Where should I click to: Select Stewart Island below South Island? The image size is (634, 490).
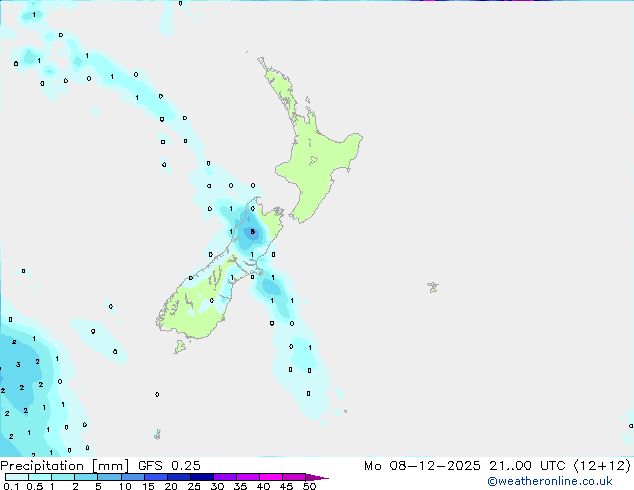[180, 347]
